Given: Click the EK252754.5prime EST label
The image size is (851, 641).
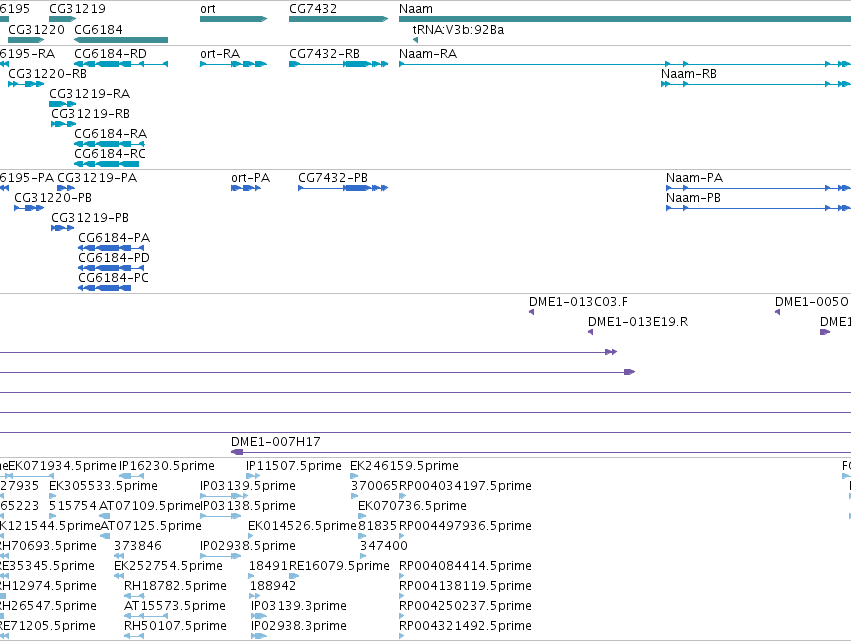Looking at the screenshot, I should [168, 566].
